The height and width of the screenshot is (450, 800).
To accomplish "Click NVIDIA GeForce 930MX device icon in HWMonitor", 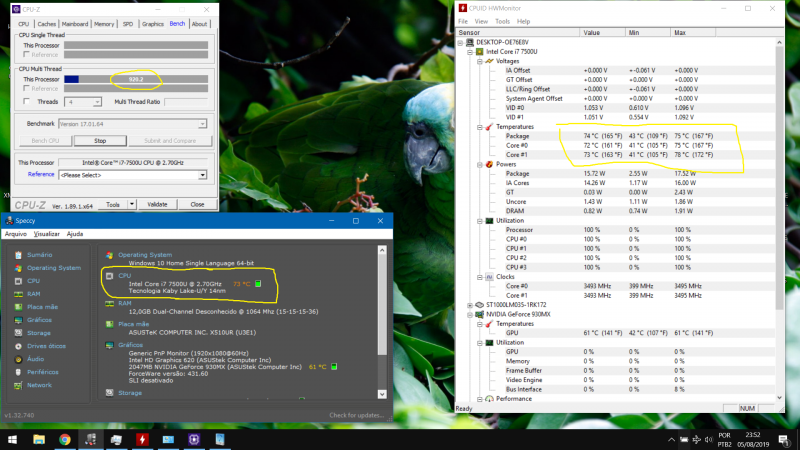I will tap(480, 314).
